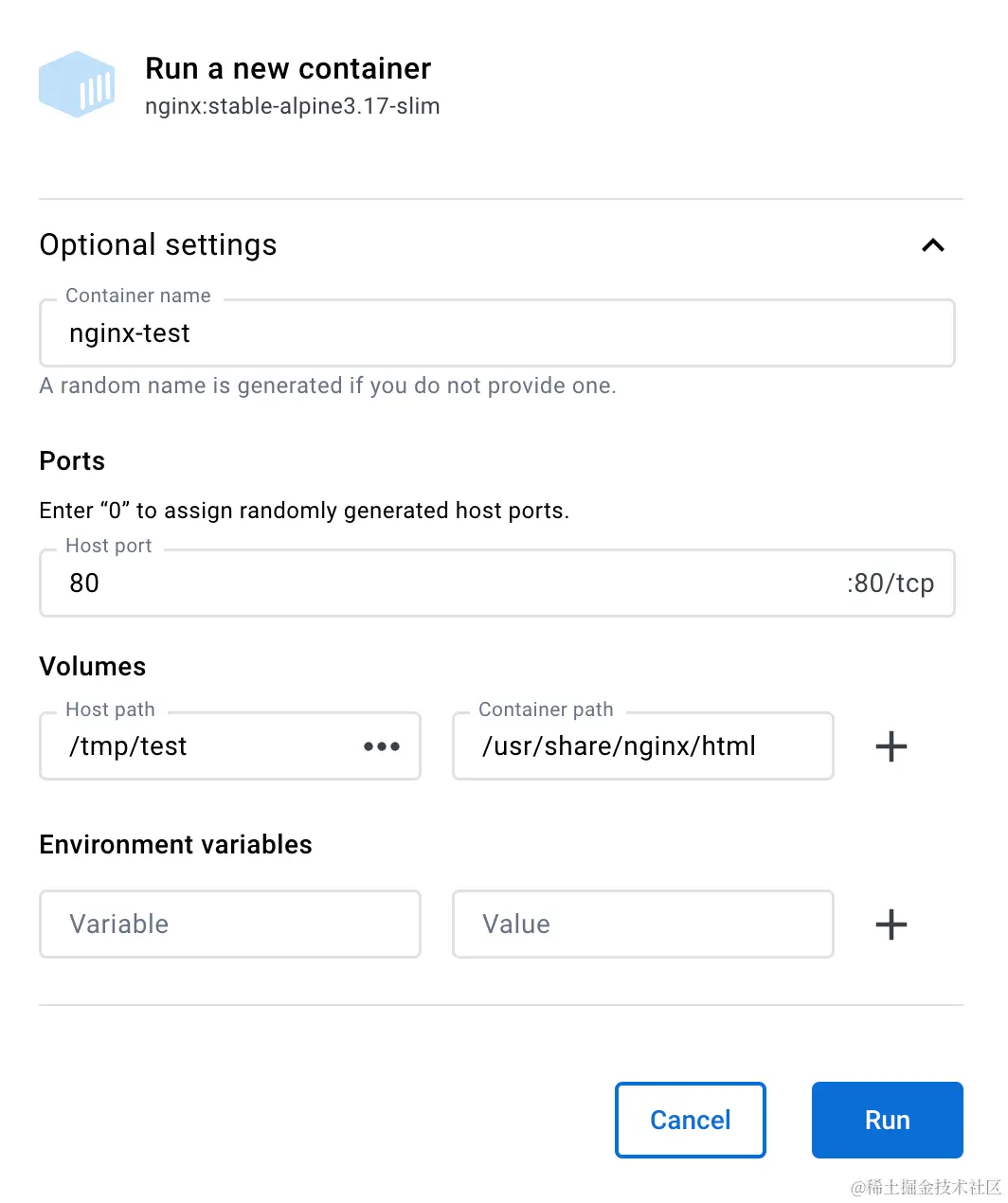Click the random name hint text
This screenshot has width=1008, height=1203.
point(328,386)
